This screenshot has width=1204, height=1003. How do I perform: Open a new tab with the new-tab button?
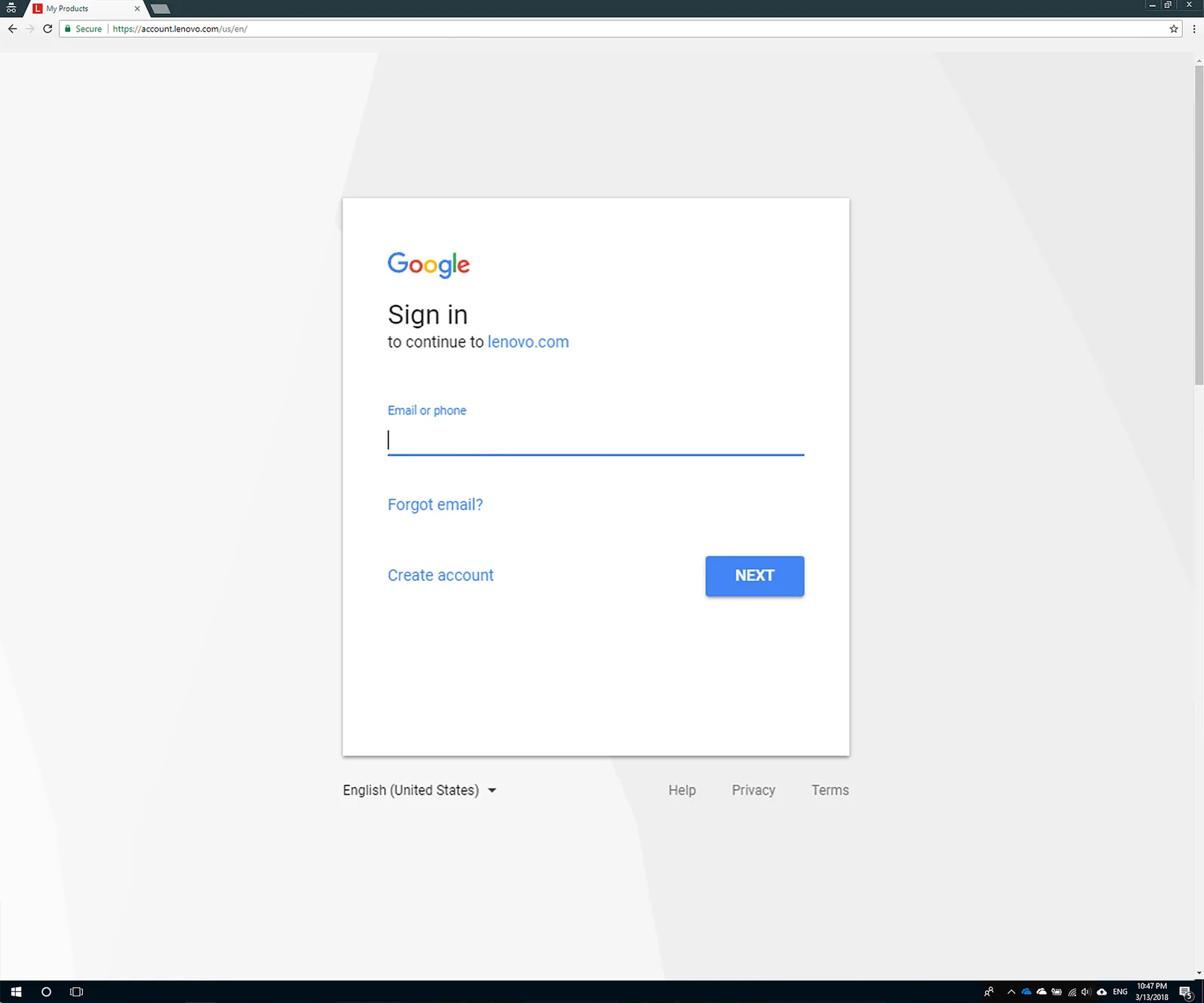[160, 9]
